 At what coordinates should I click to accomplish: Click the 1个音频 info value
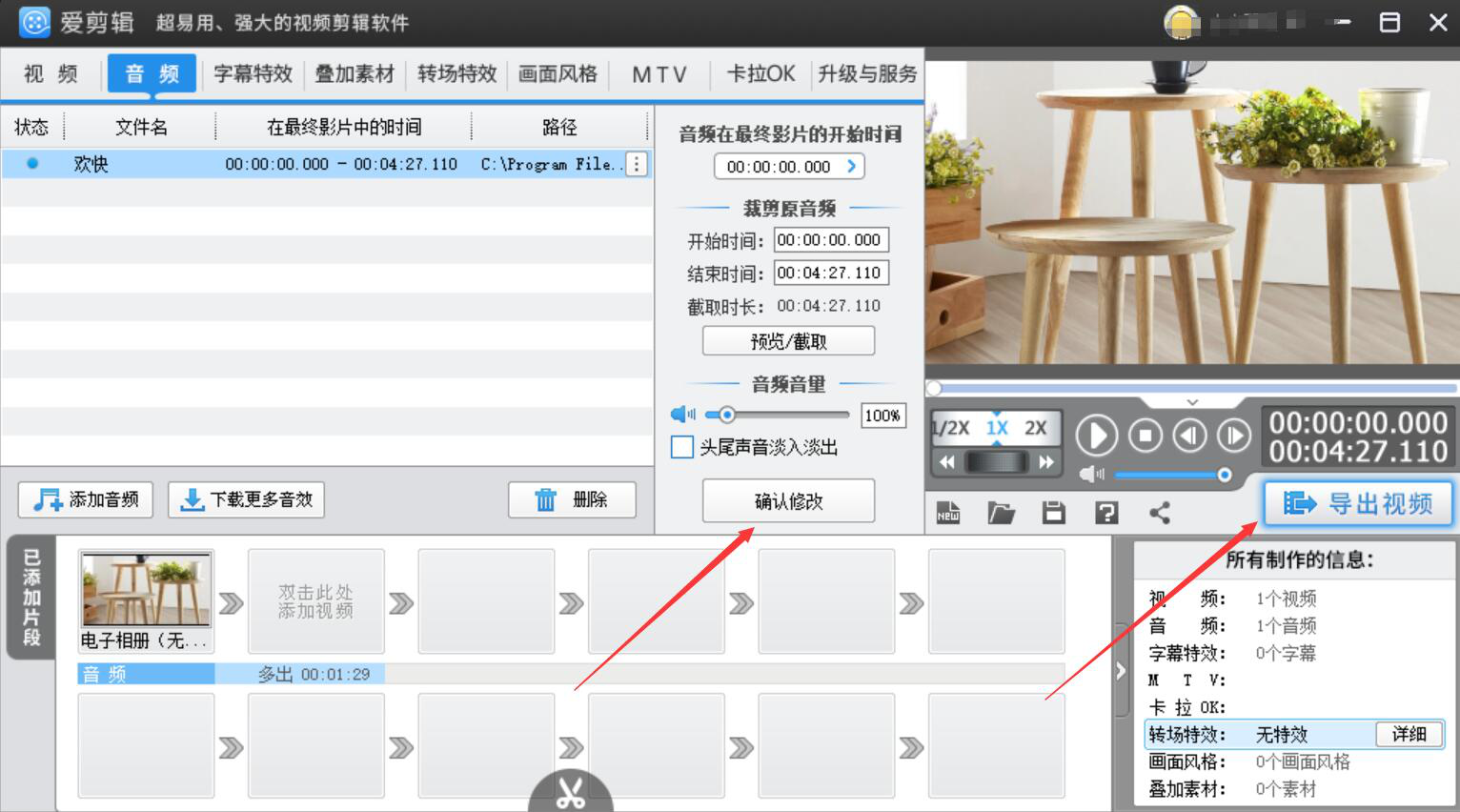tap(1286, 625)
